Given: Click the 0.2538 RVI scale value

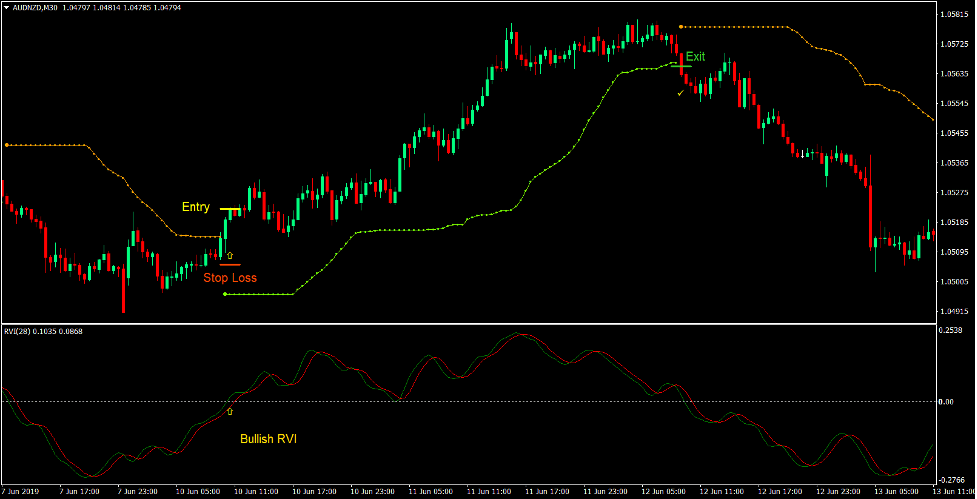Looking at the screenshot, I should point(949,331).
